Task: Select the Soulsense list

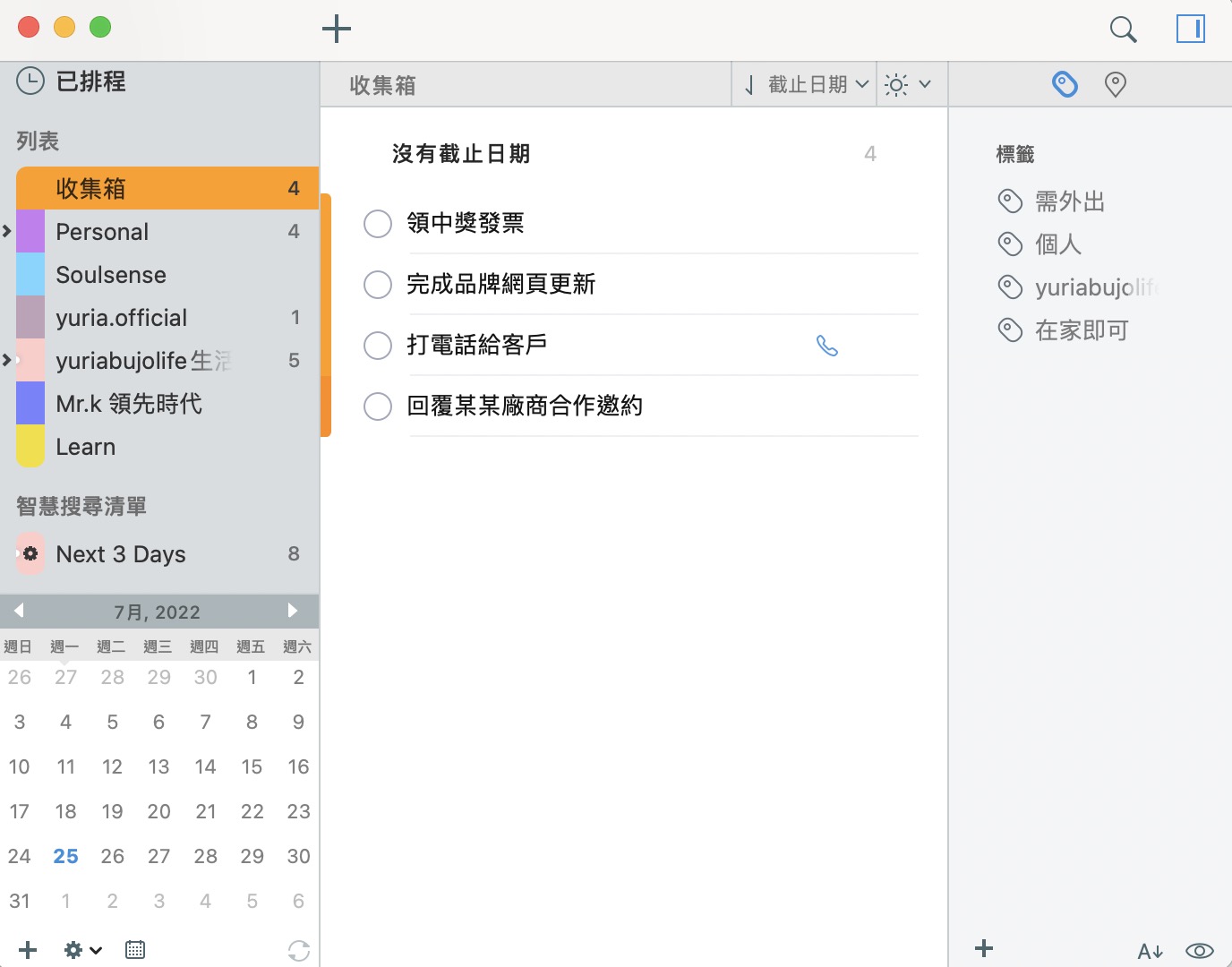Action: (167, 275)
